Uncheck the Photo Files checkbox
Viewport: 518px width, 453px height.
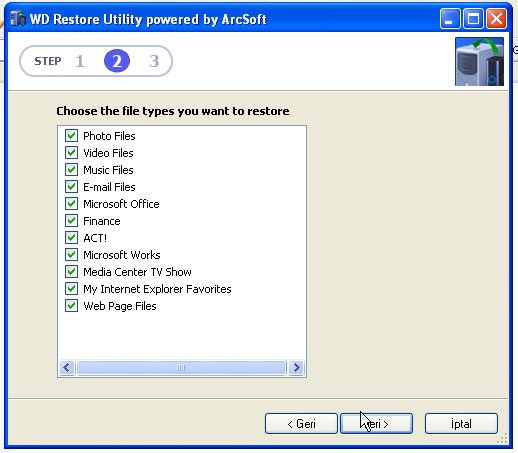[x=71, y=136]
